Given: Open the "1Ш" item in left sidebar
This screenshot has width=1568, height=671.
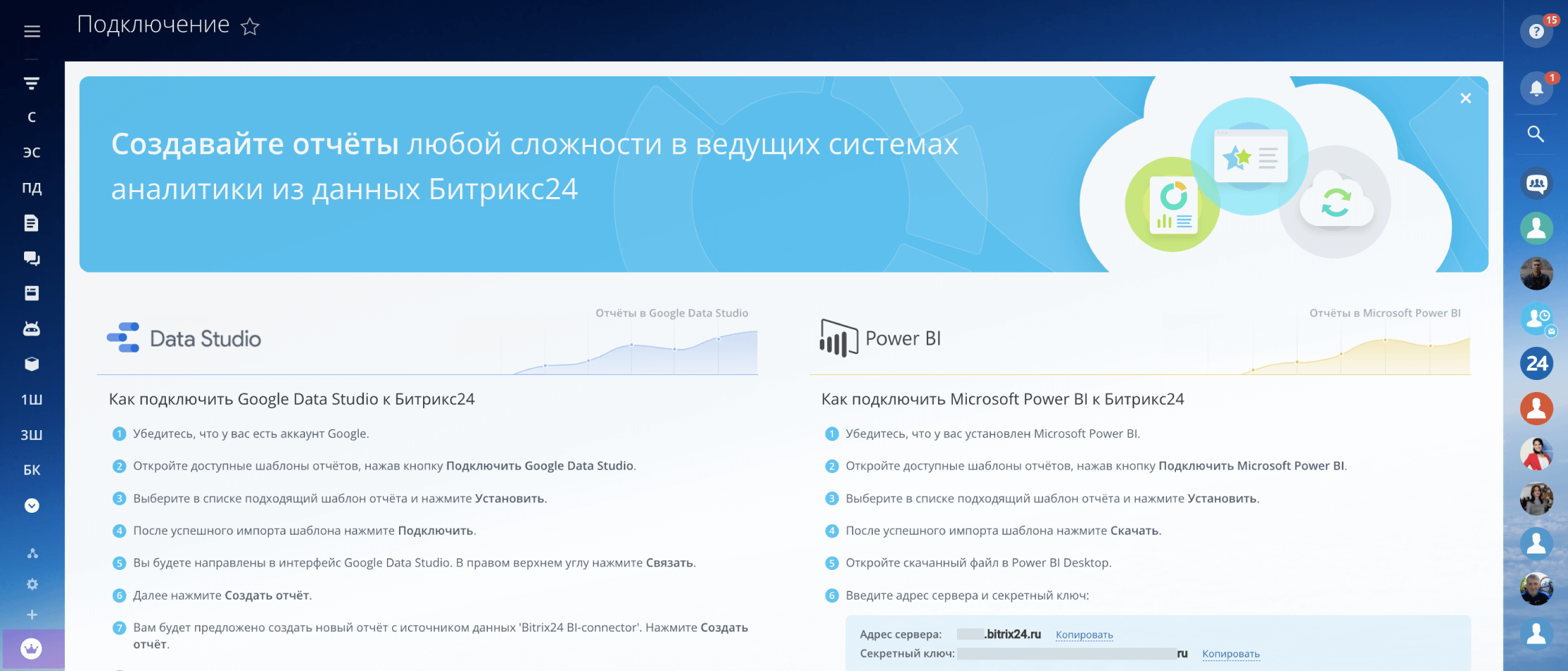Looking at the screenshot, I should point(32,400).
